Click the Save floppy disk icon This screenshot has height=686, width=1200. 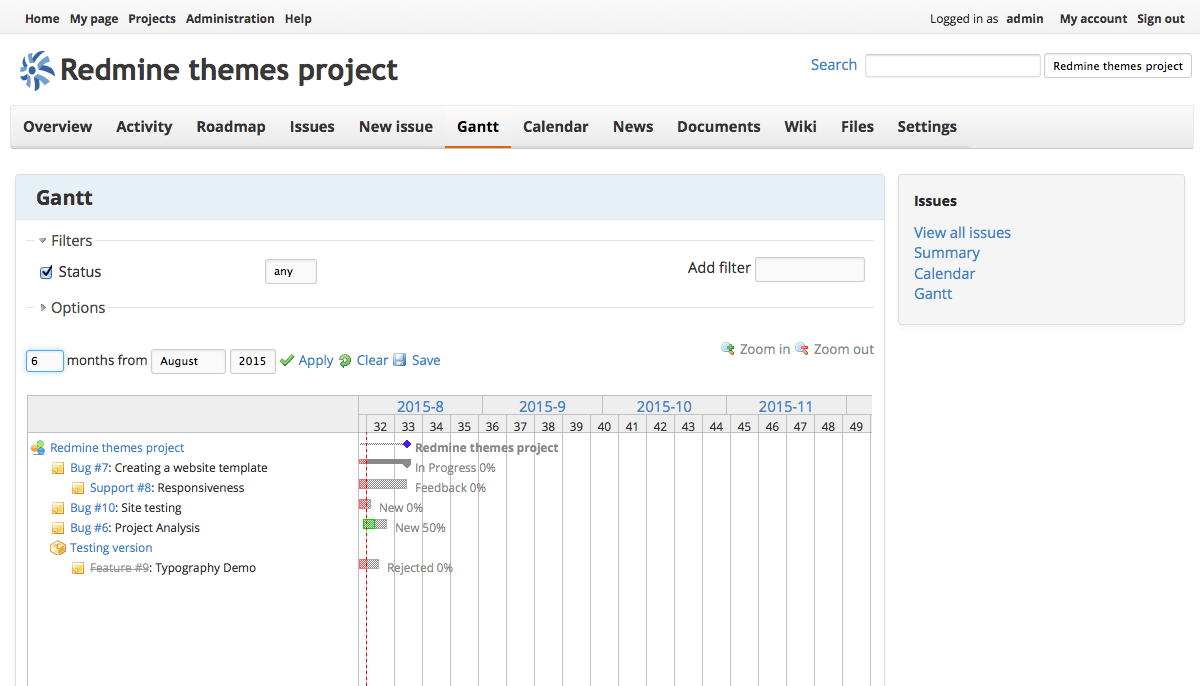pyautogui.click(x=400, y=360)
